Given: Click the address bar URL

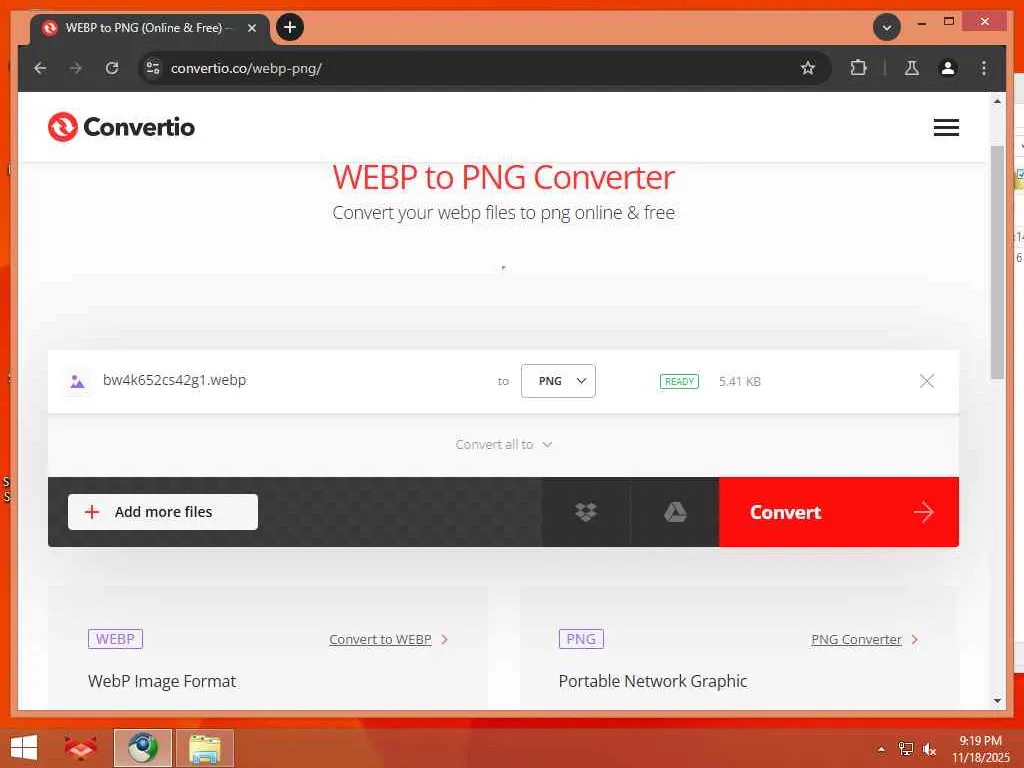Looking at the screenshot, I should [x=246, y=68].
